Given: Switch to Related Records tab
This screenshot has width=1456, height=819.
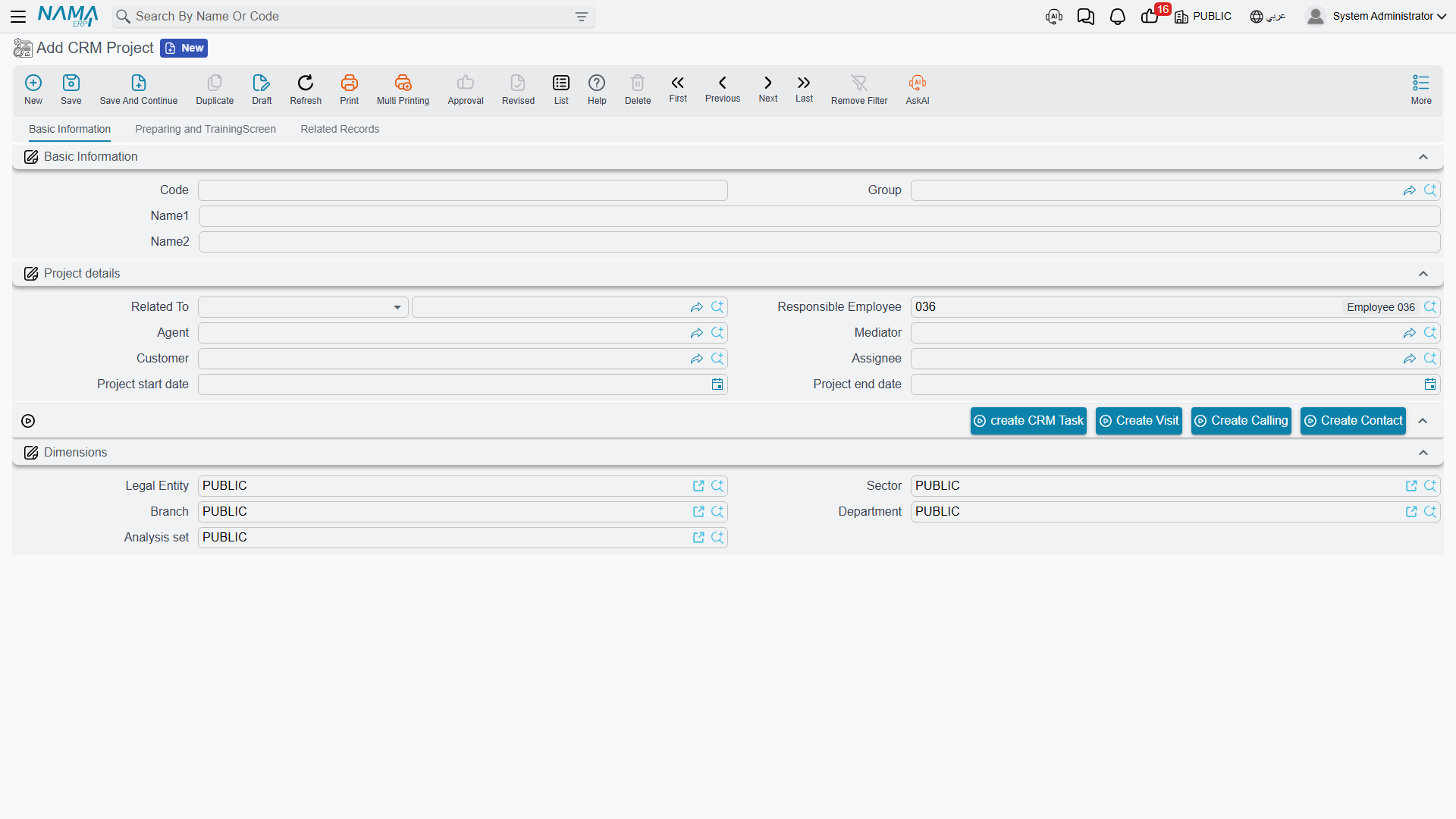Looking at the screenshot, I should click(340, 129).
